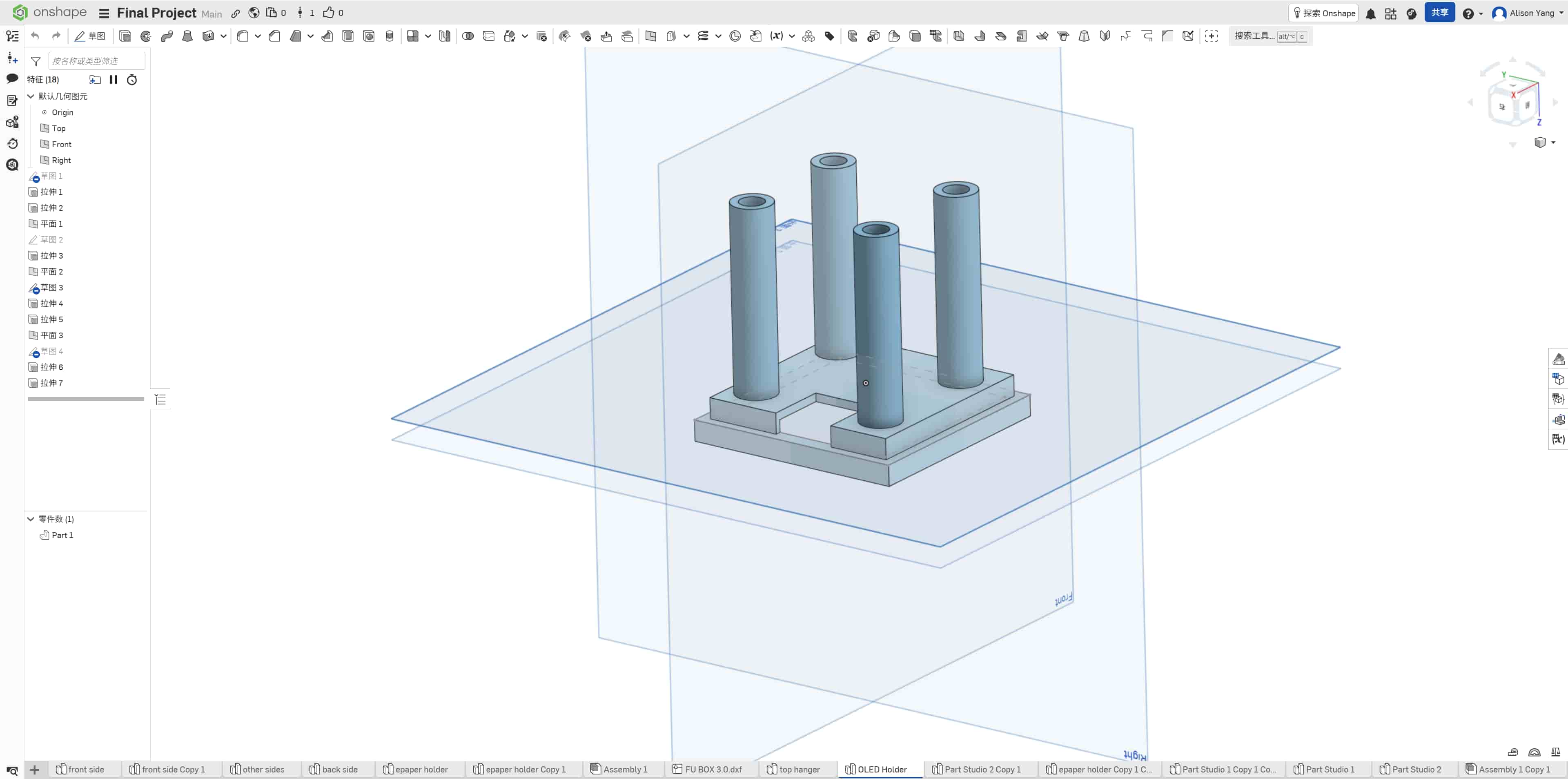Click the rollback pause icon

click(113, 80)
